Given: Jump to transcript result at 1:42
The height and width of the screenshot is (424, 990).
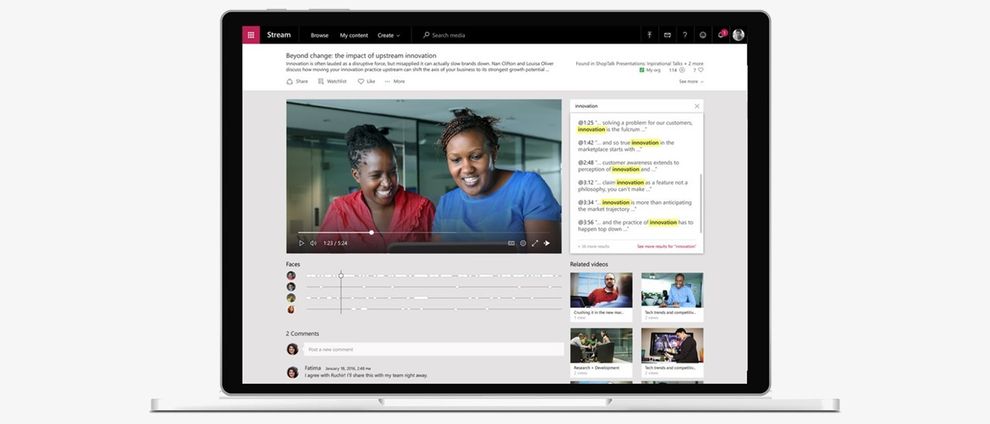Looking at the screenshot, I should point(626,146).
